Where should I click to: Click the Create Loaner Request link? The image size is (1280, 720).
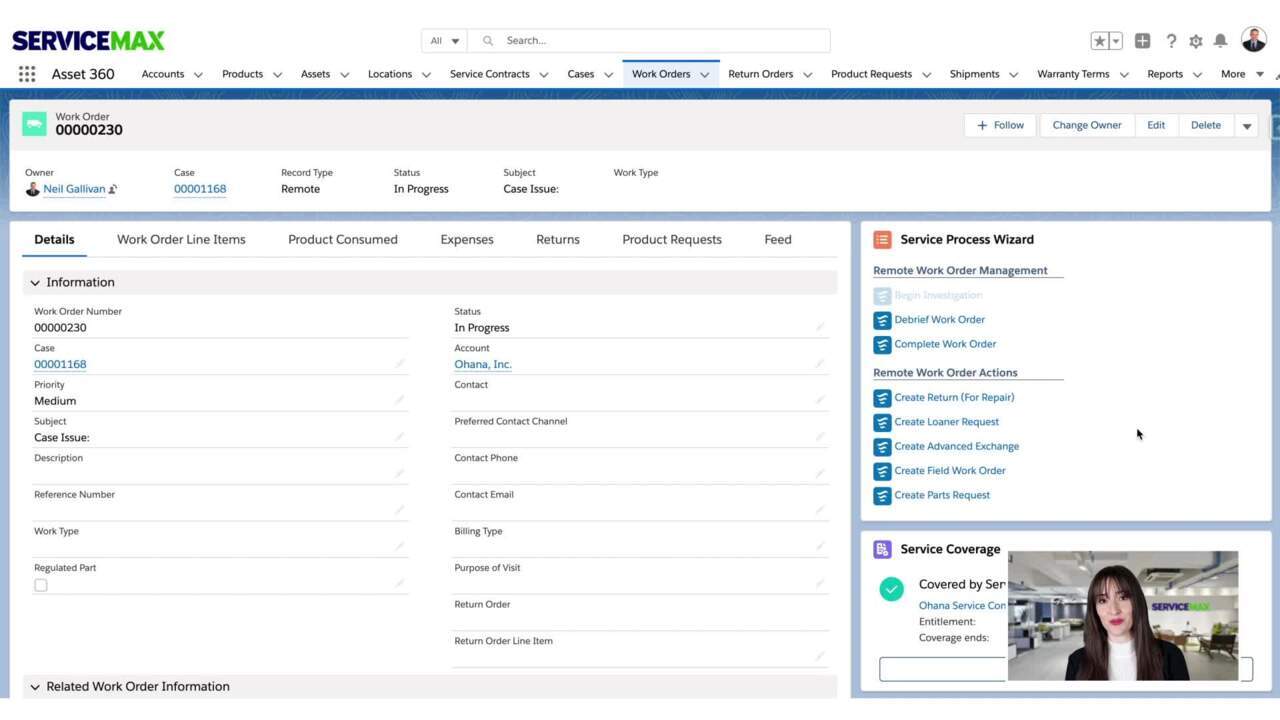947,422
